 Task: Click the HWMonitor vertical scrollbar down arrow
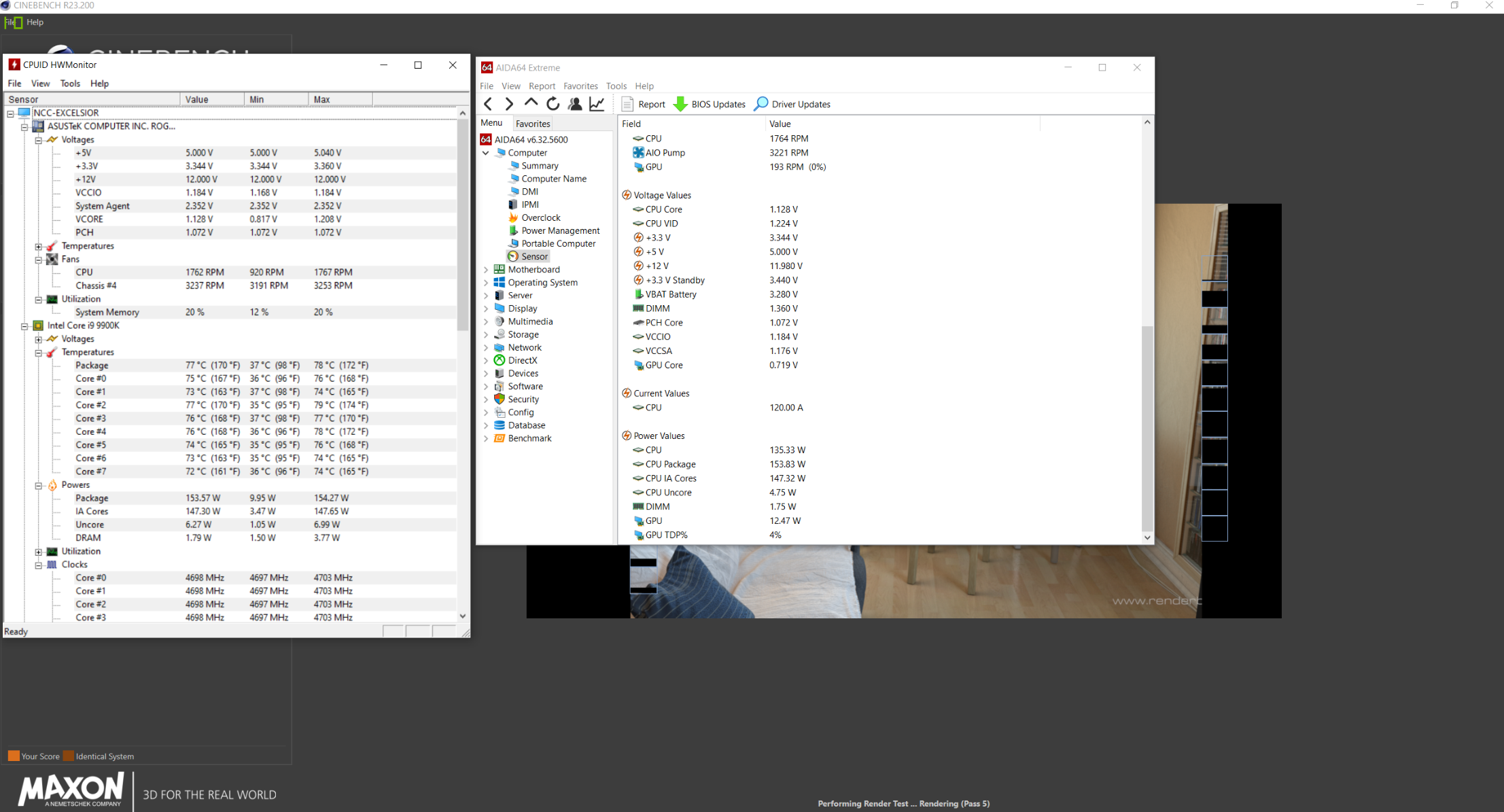[x=463, y=616]
